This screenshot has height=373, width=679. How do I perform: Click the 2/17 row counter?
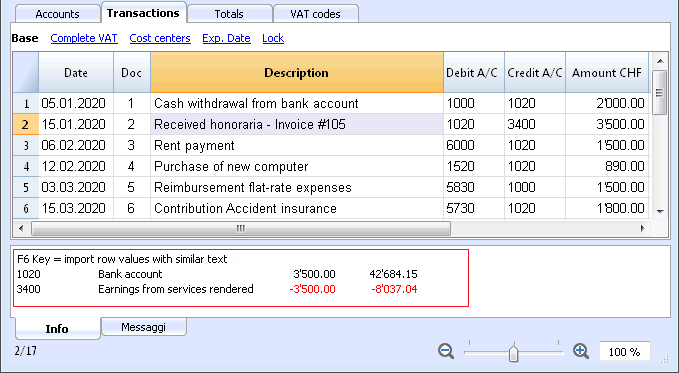[26, 351]
